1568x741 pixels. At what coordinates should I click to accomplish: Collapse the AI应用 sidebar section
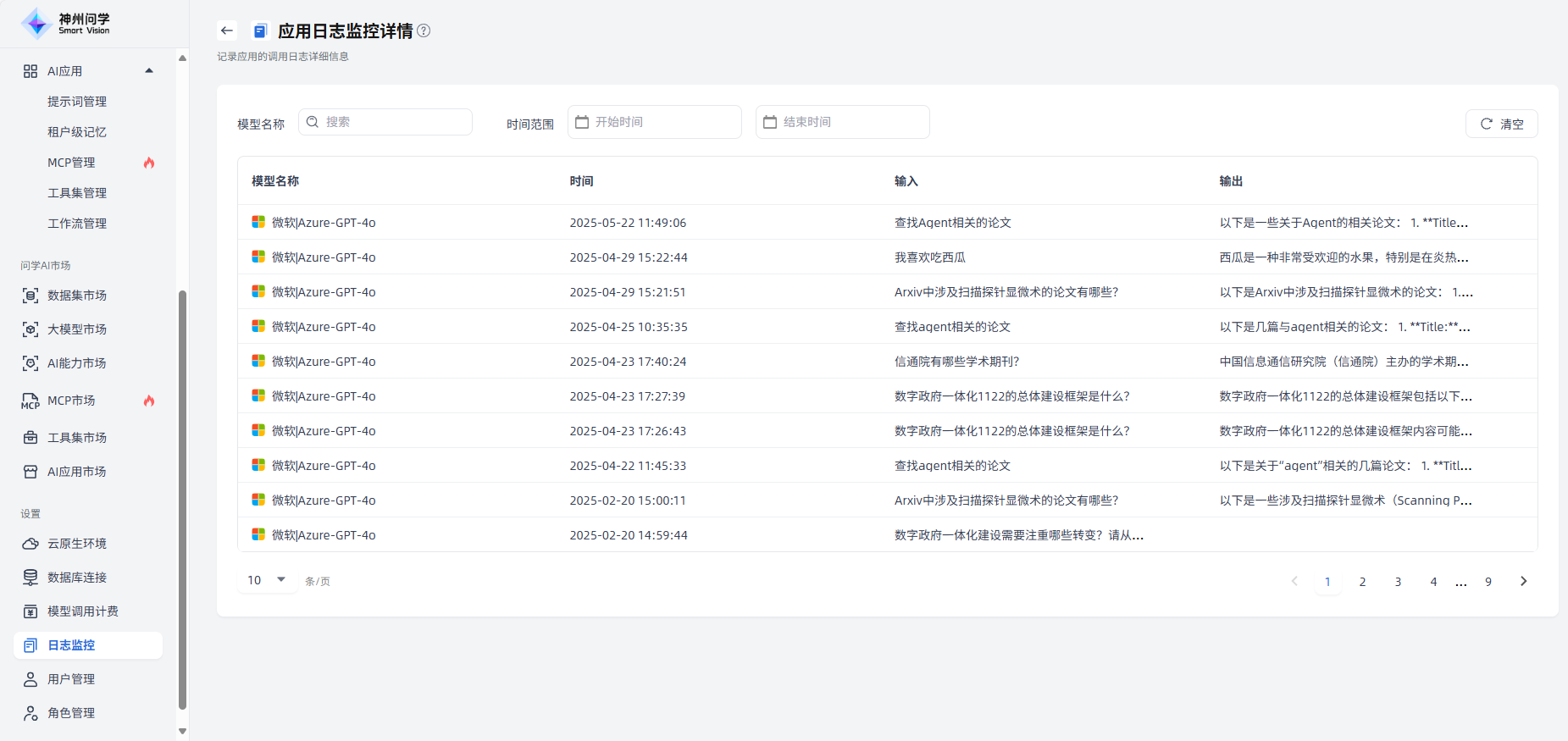[149, 71]
